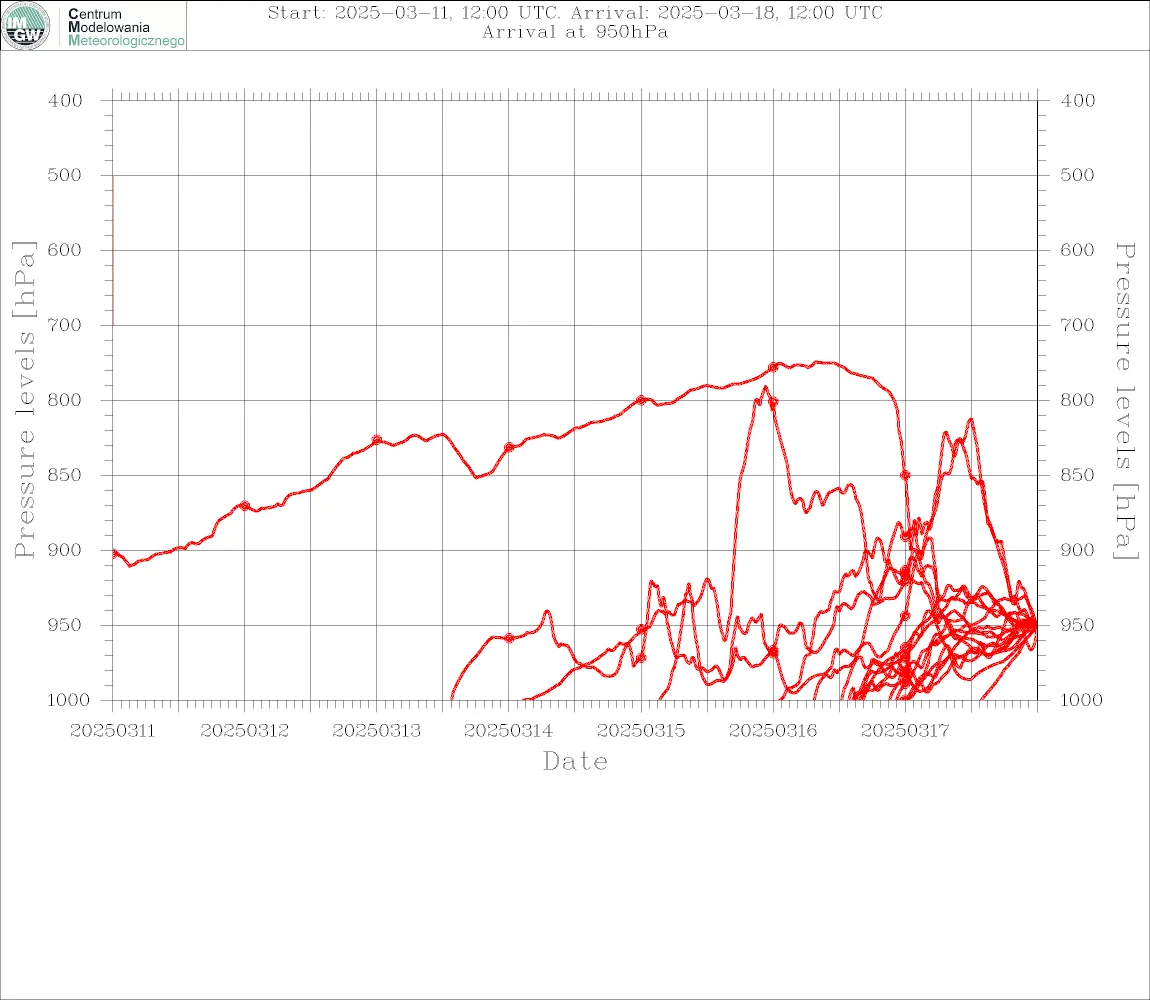Click the trajectory marker on 20250313 near 825 hPa
The height and width of the screenshot is (1000, 1150).
pyautogui.click(x=376, y=440)
